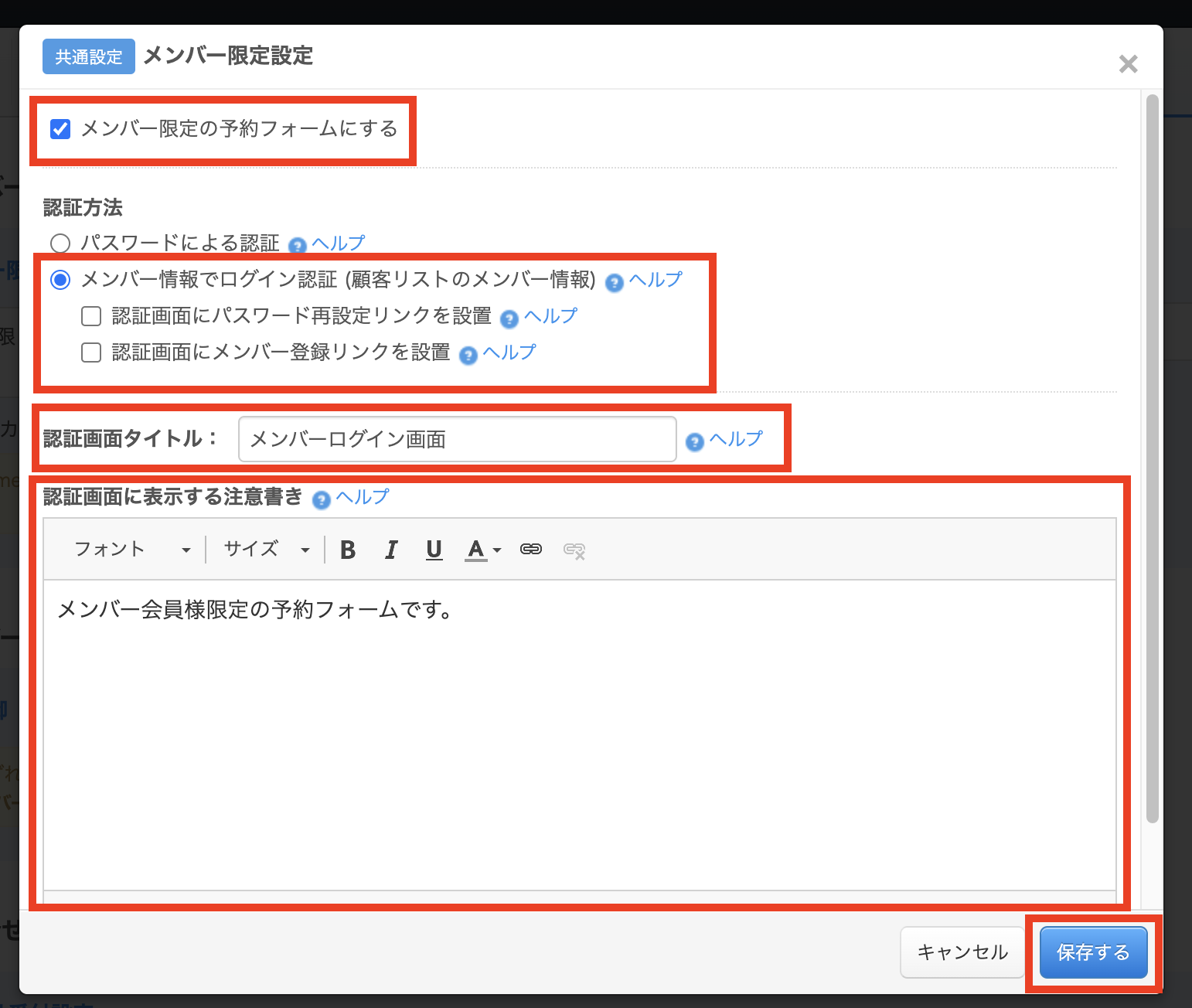This screenshot has height=1008, width=1192.
Task: Check 認証画面にメンバー登録リンクを設置 option
Action: pos(91,352)
